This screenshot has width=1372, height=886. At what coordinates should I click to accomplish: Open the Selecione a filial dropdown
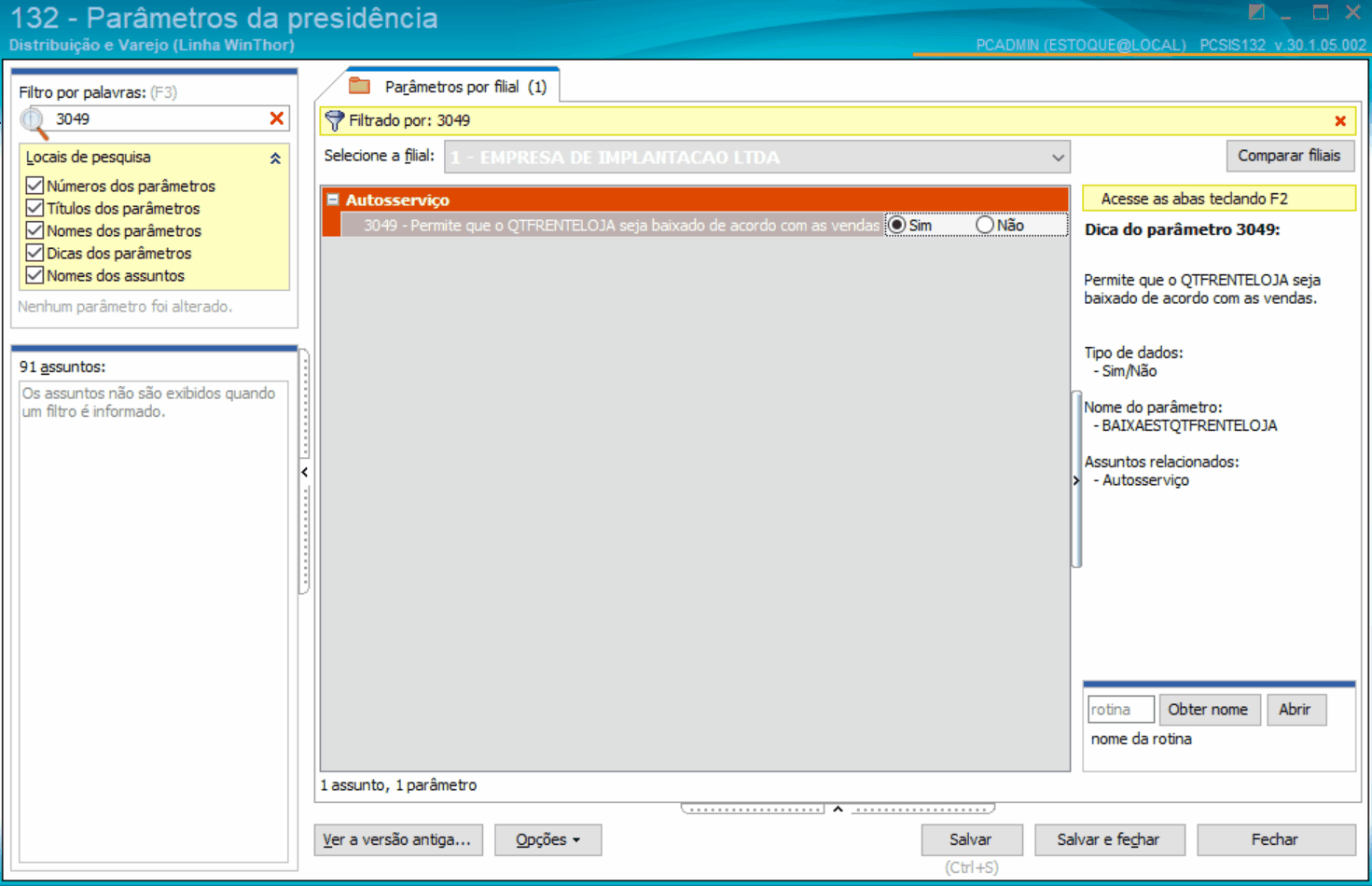(1058, 158)
